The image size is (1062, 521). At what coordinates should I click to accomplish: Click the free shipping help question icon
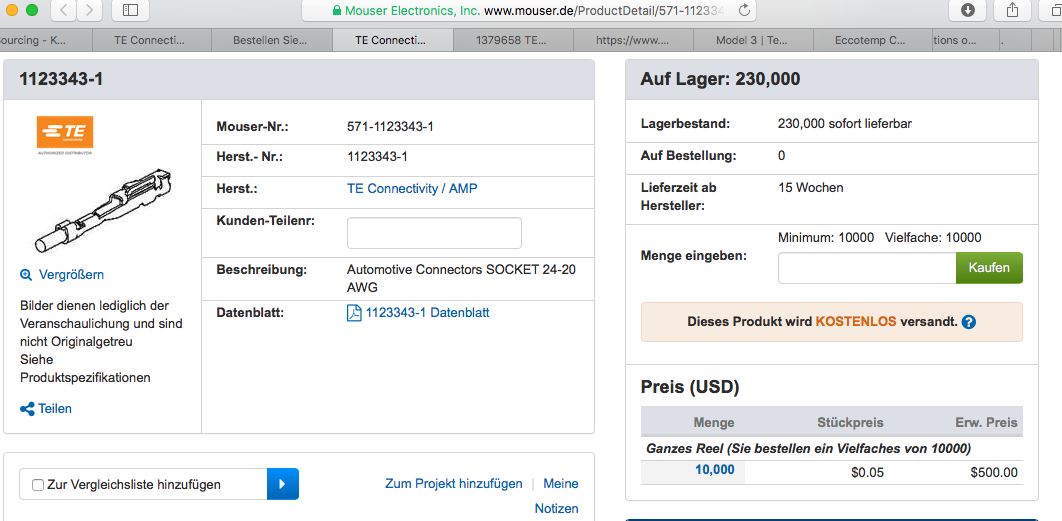[968, 323]
